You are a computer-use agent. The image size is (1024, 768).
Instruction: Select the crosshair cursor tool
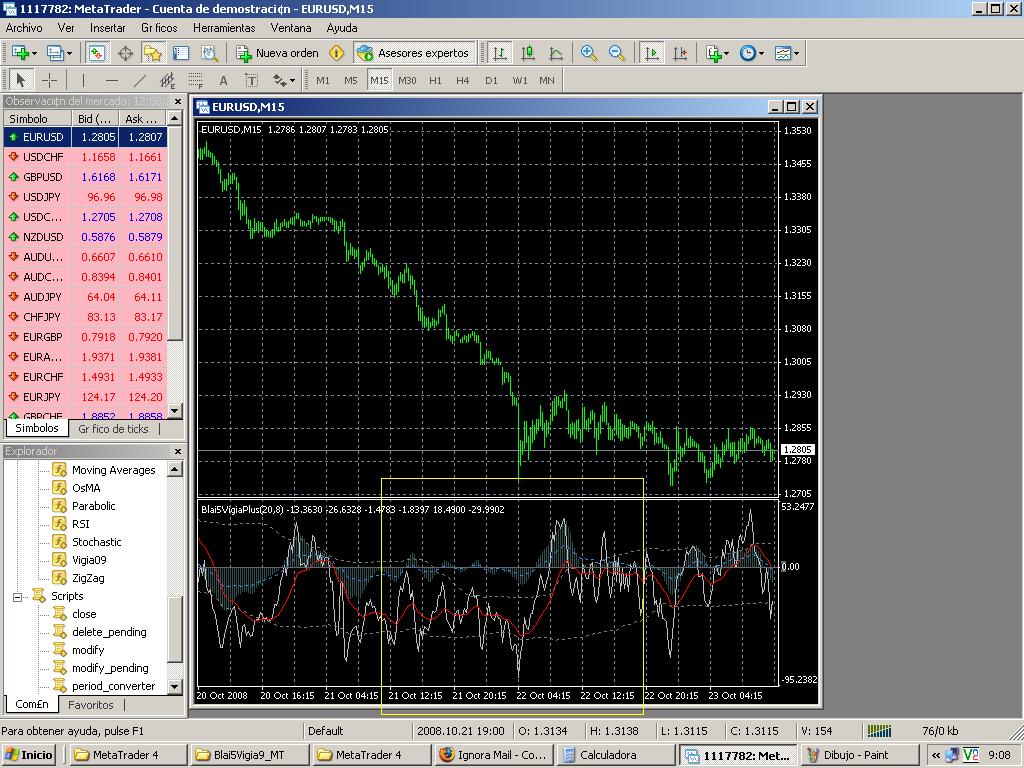[49, 80]
